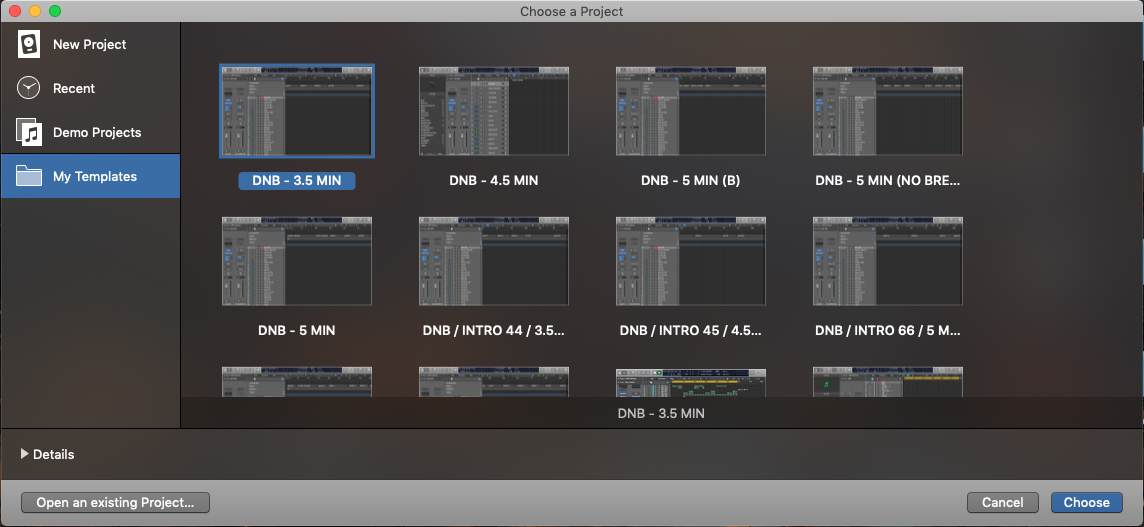Image resolution: width=1144 pixels, height=527 pixels.
Task: Select the DNB / INTRO 44 / 3.5... thumbnail
Action: (x=494, y=261)
